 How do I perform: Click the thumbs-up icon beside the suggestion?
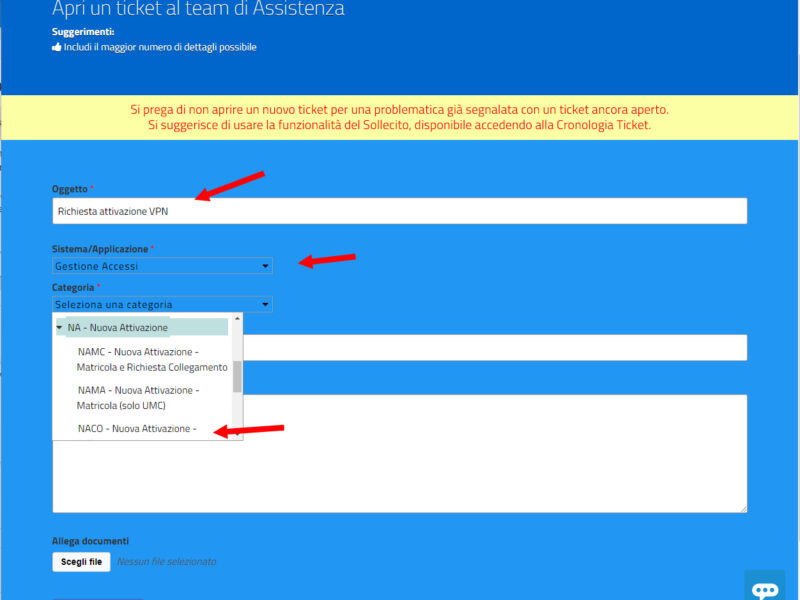[56, 47]
